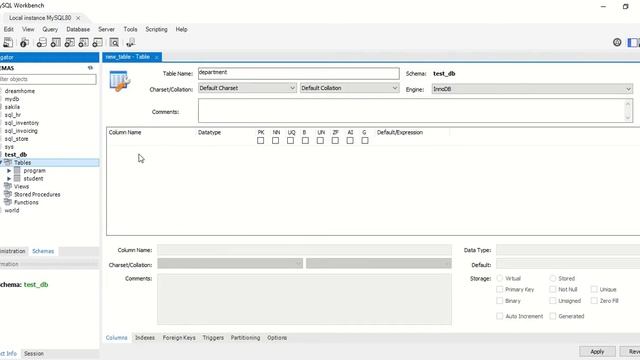This screenshot has height=360, width=640.
Task: Check the ZF zero fill column checkbox
Action: click(335, 140)
